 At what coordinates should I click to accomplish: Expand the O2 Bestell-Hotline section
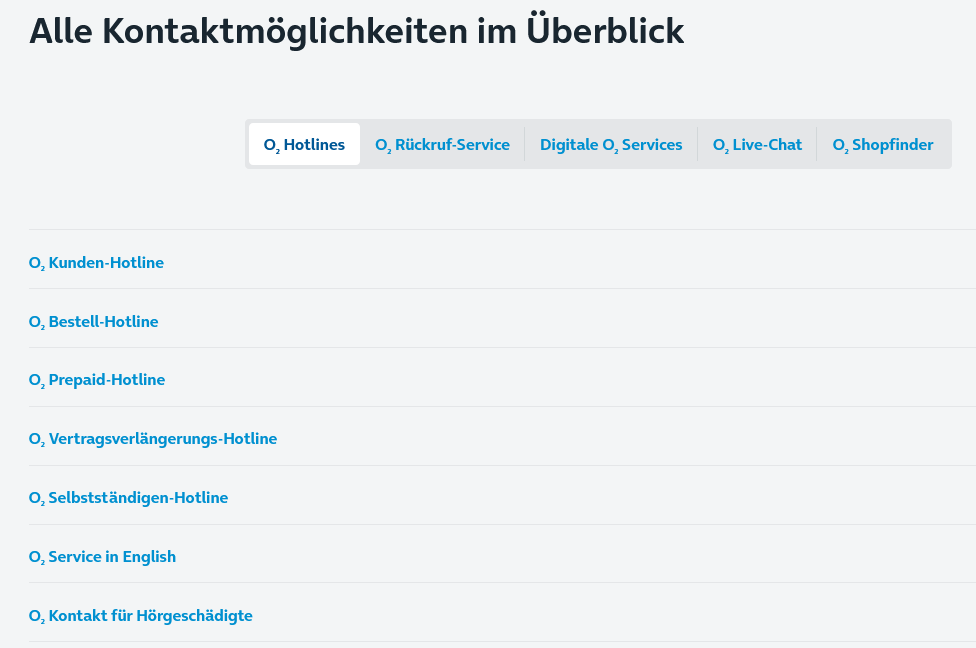click(x=502, y=318)
